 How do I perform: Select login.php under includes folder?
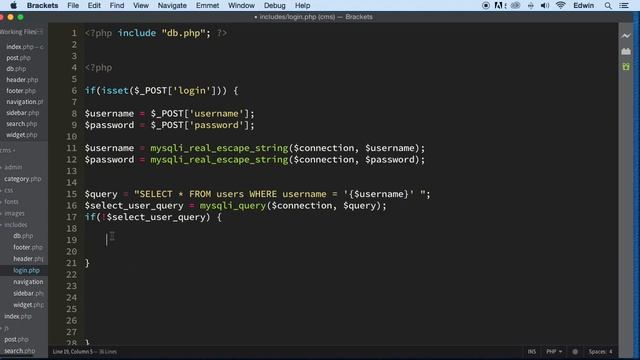27,270
